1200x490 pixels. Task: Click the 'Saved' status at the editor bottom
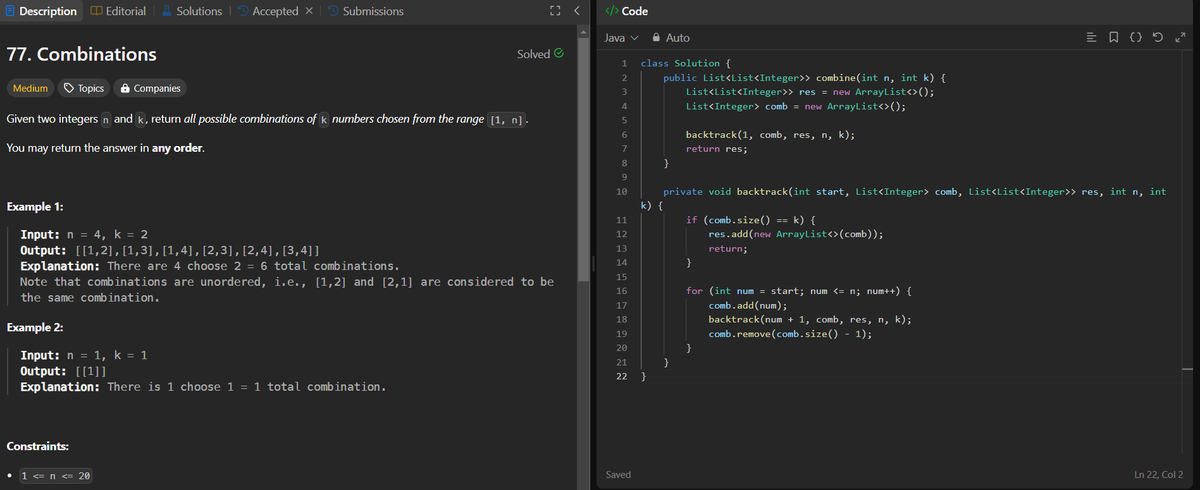tap(619, 474)
